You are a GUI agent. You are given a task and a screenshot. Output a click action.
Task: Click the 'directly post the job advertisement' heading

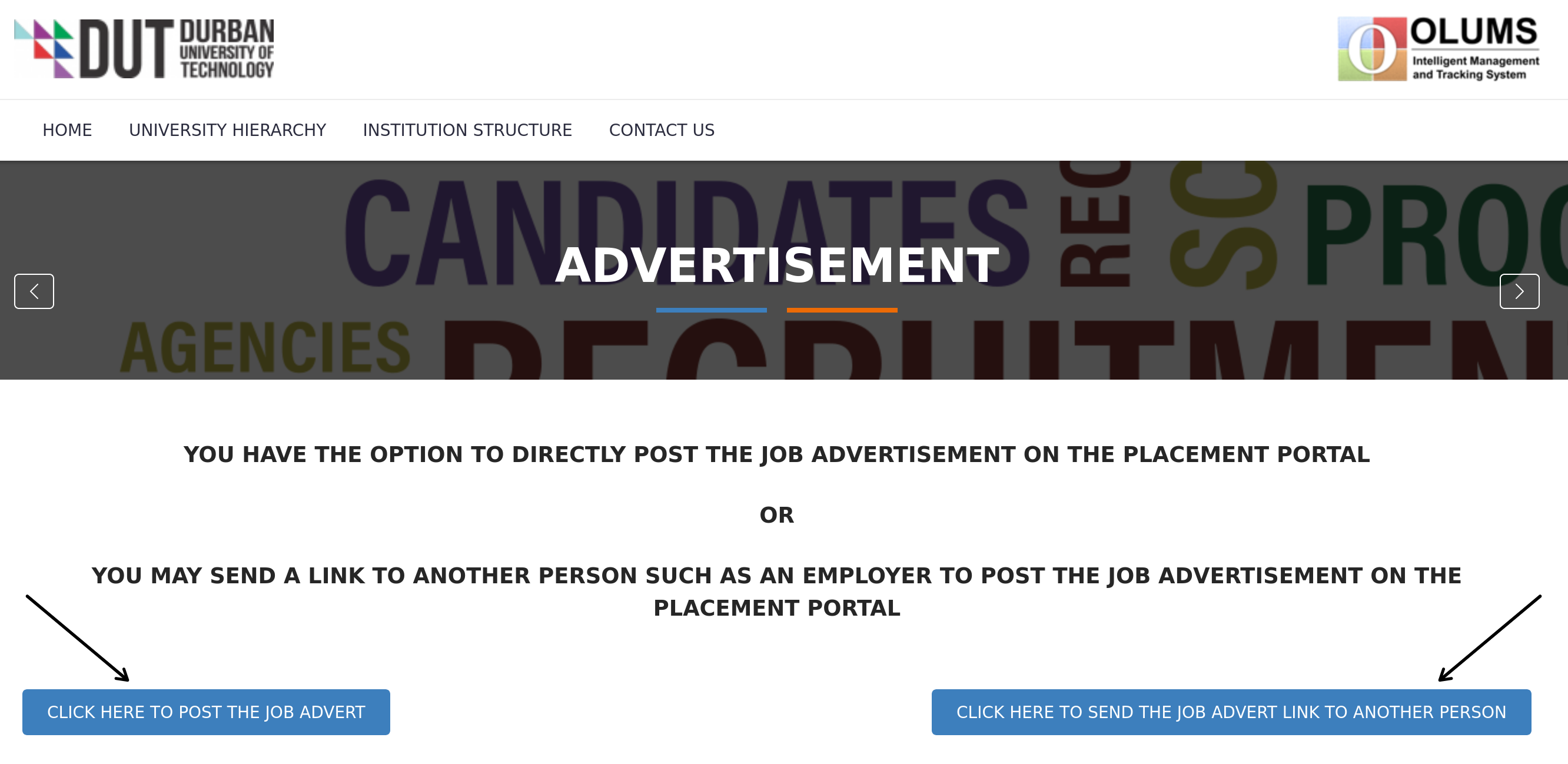click(776, 454)
